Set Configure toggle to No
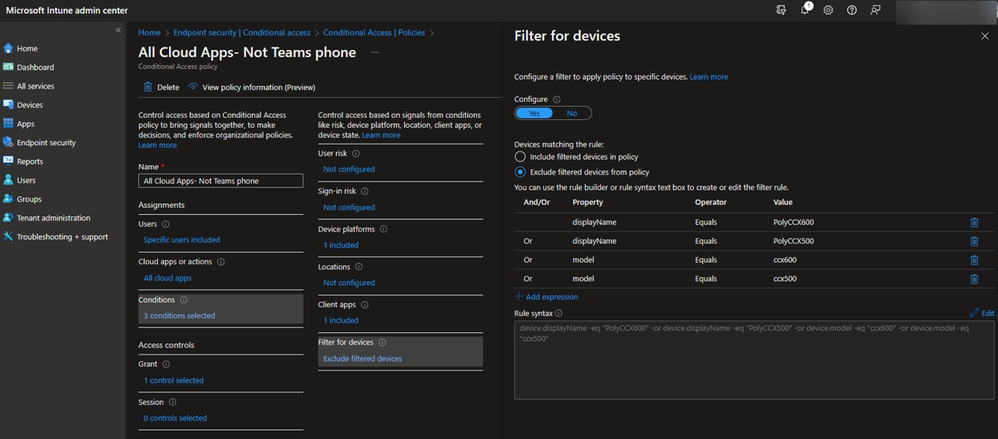This screenshot has height=439, width=998. tap(571, 113)
